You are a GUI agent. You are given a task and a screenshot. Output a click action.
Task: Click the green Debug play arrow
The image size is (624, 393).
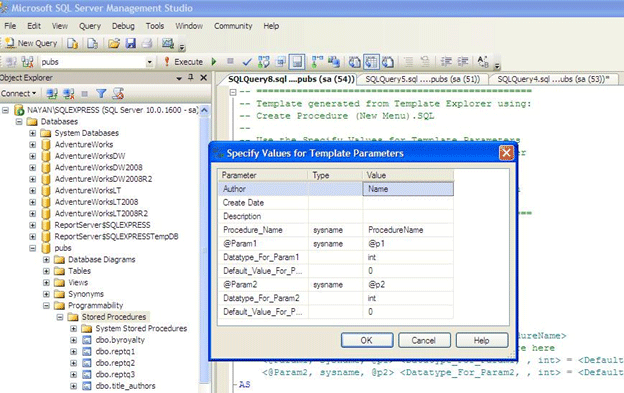coord(214,62)
